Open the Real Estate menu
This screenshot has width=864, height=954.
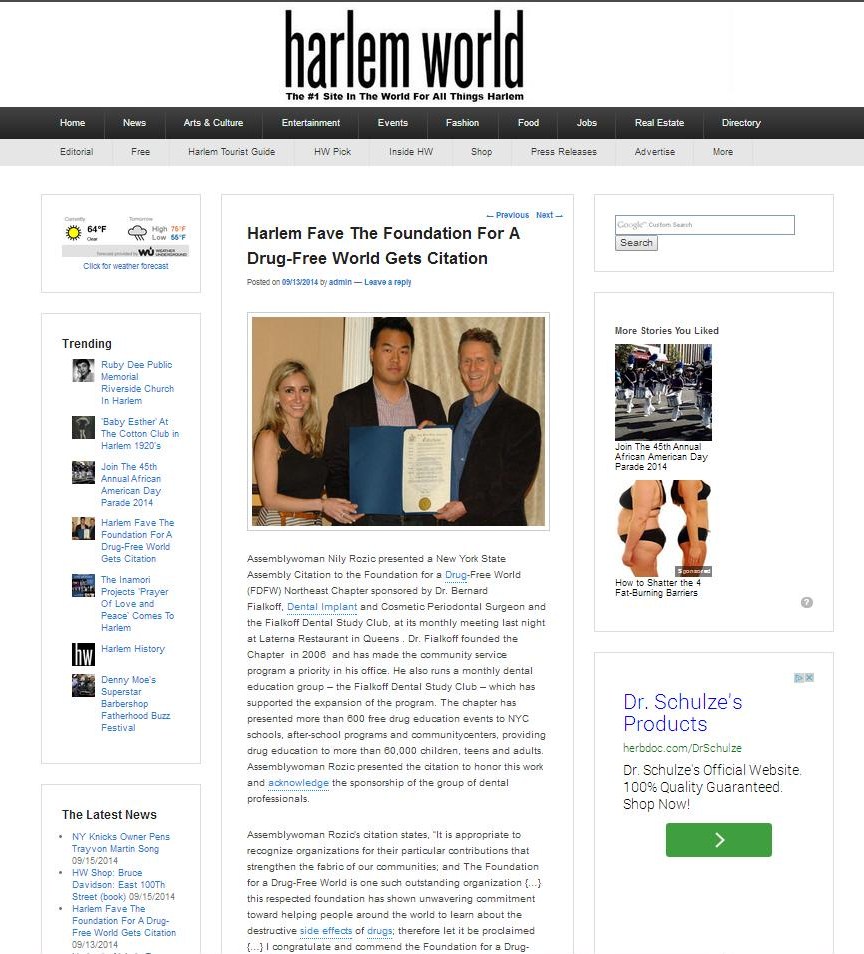[660, 123]
